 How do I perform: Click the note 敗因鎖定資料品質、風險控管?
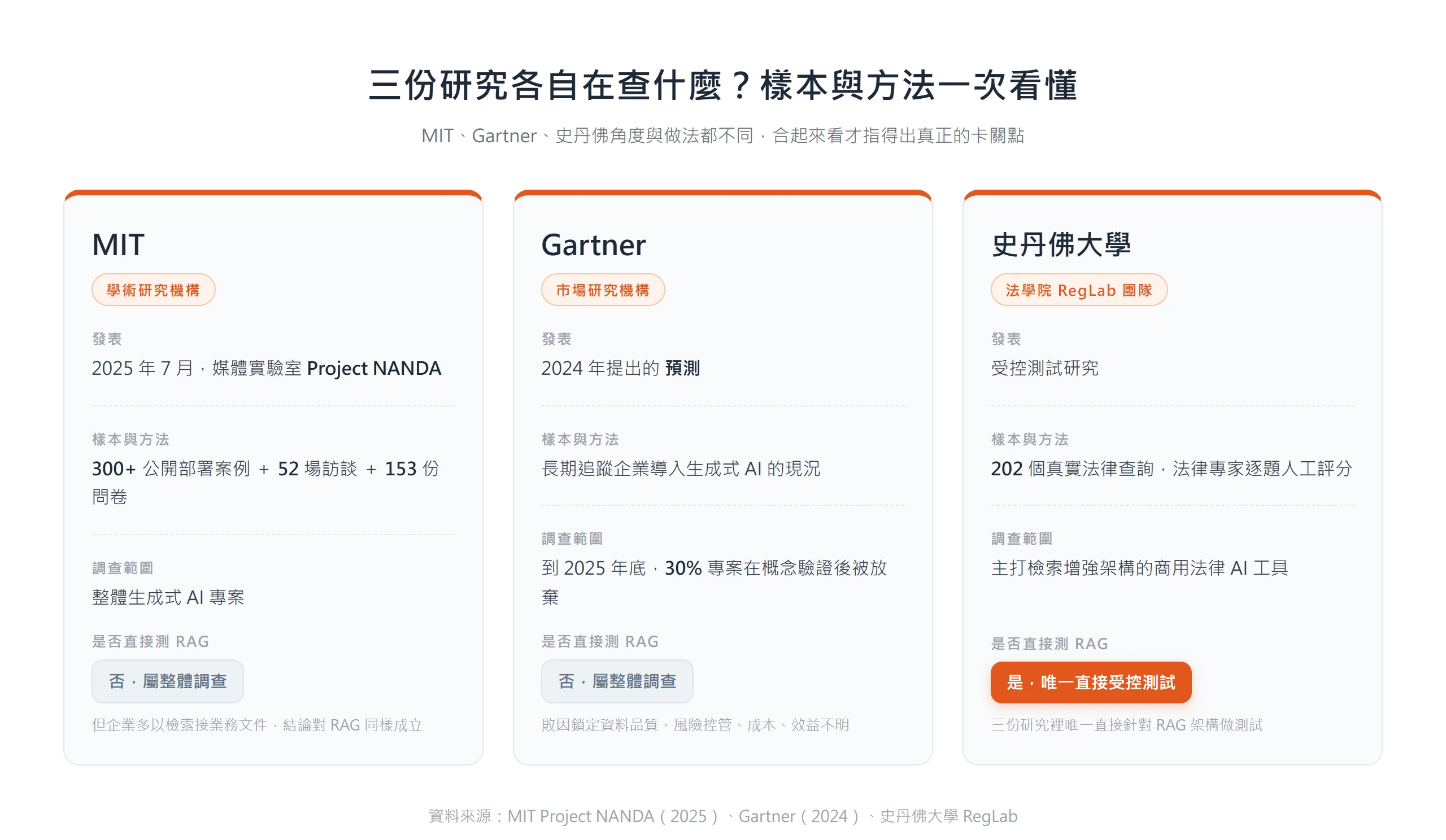695,725
